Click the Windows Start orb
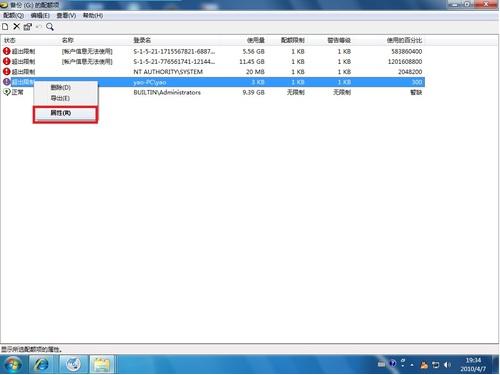500x375 pixels. tap(13, 364)
